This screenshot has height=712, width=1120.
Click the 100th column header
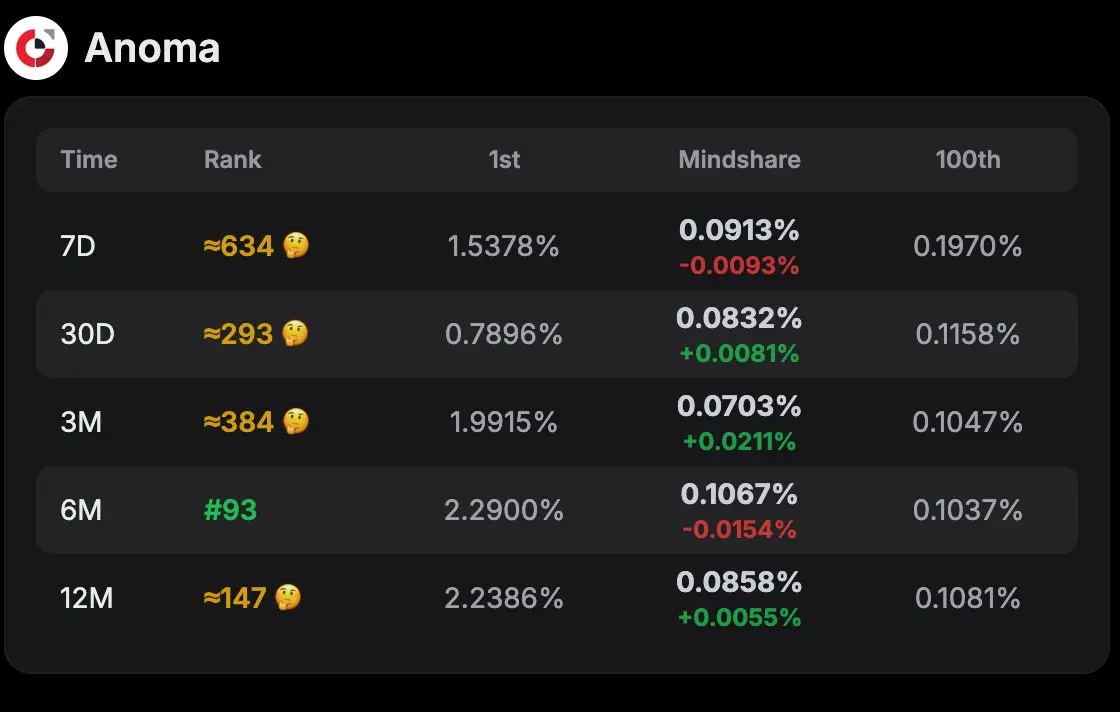[x=968, y=159]
